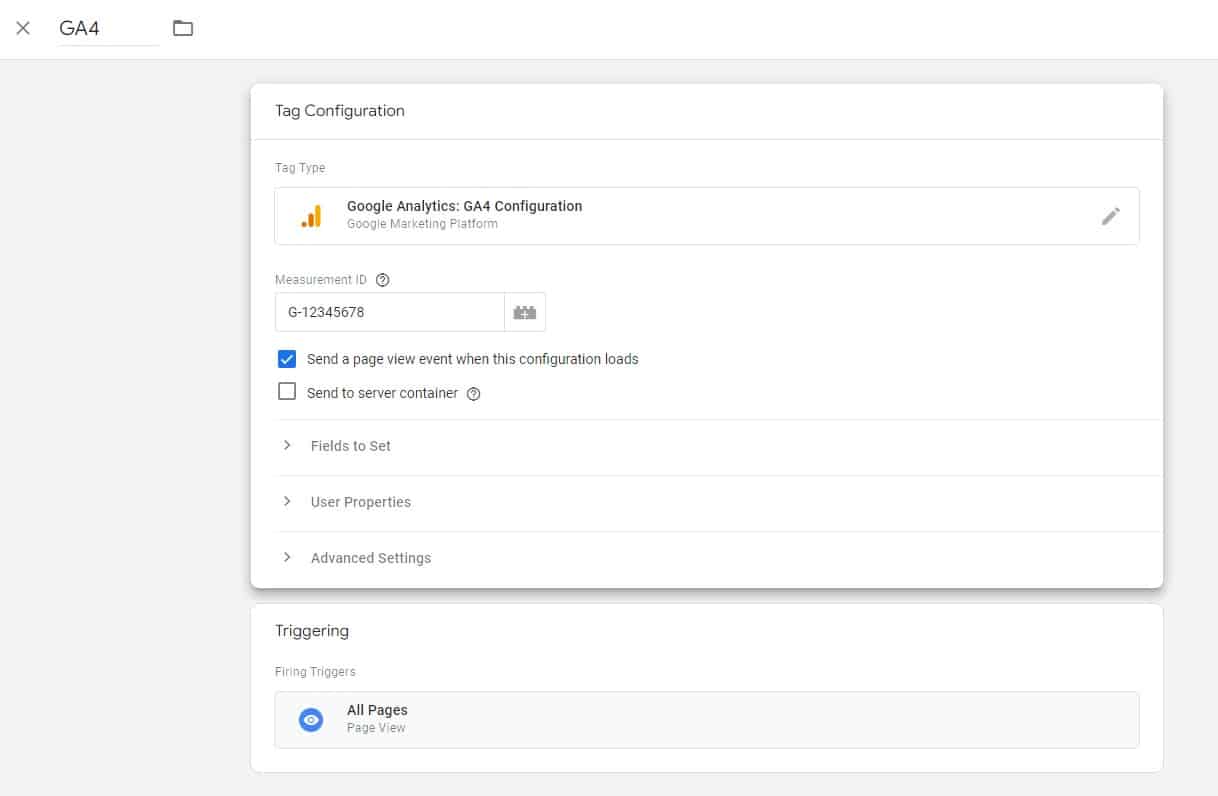This screenshot has width=1218, height=796.
Task: Enable Send to server container
Action: coord(287,391)
